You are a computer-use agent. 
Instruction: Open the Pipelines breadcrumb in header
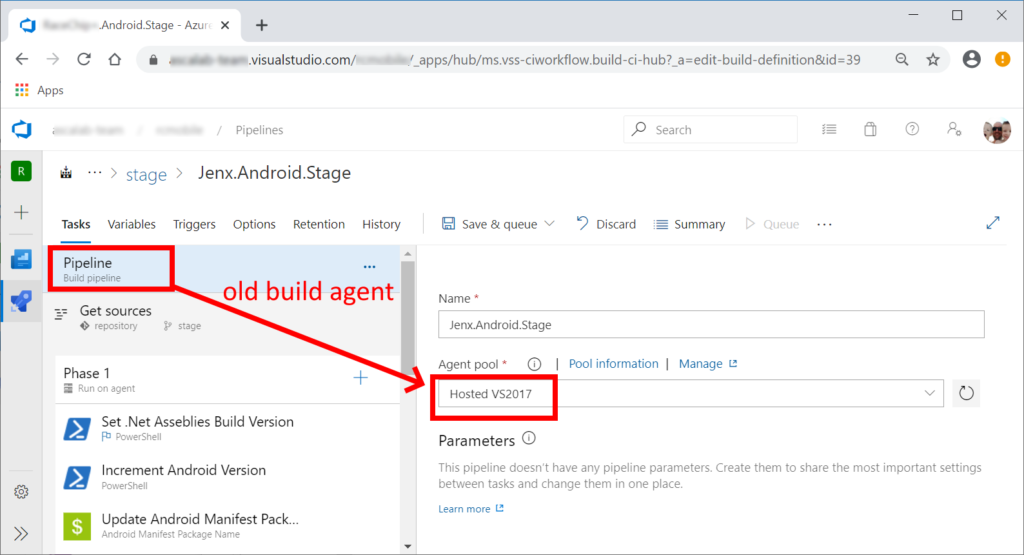[259, 130]
